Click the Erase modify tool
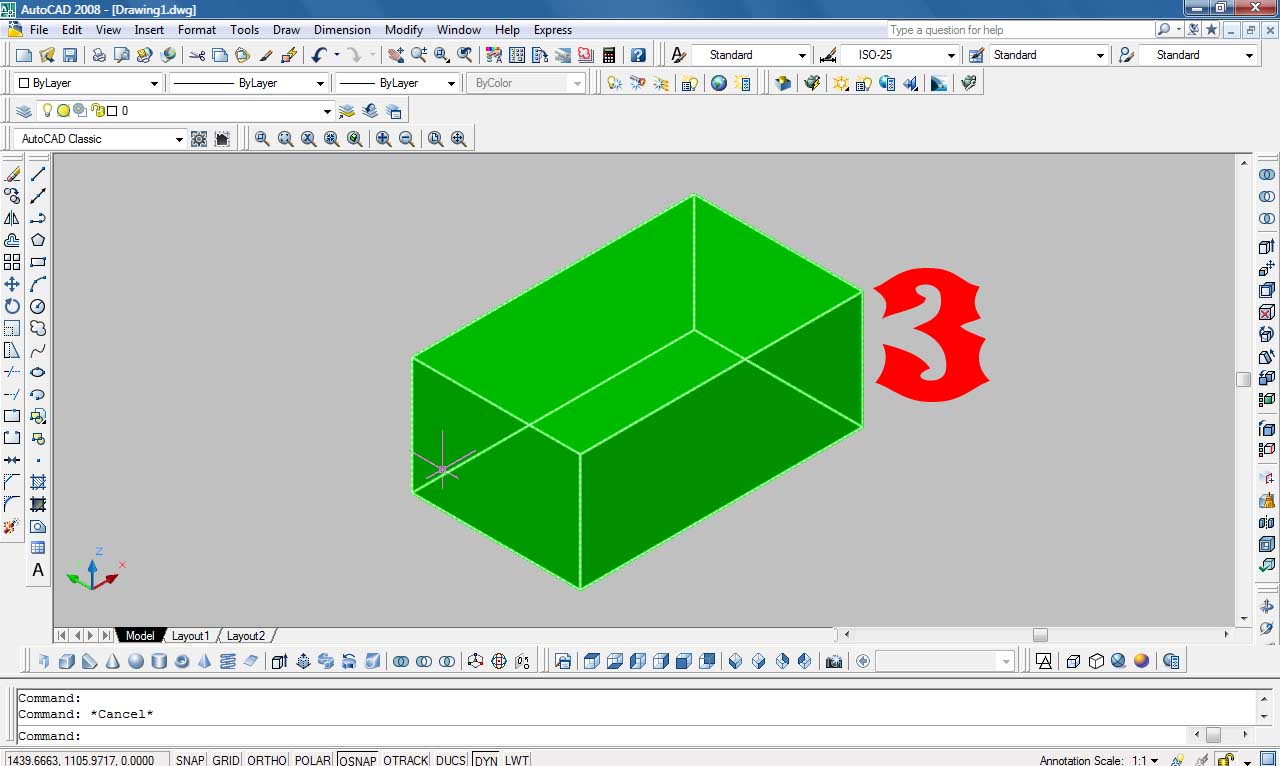This screenshot has width=1280, height=766. 12,174
